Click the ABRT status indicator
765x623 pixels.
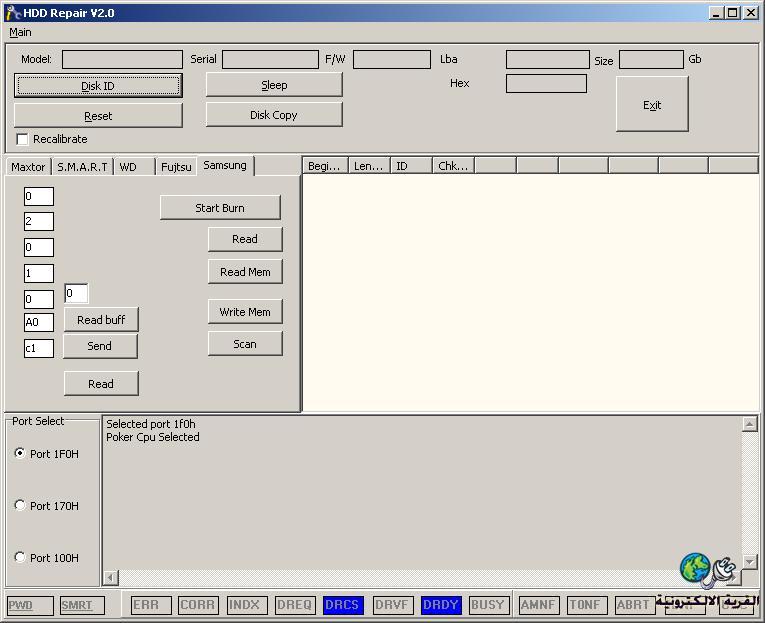point(635,605)
